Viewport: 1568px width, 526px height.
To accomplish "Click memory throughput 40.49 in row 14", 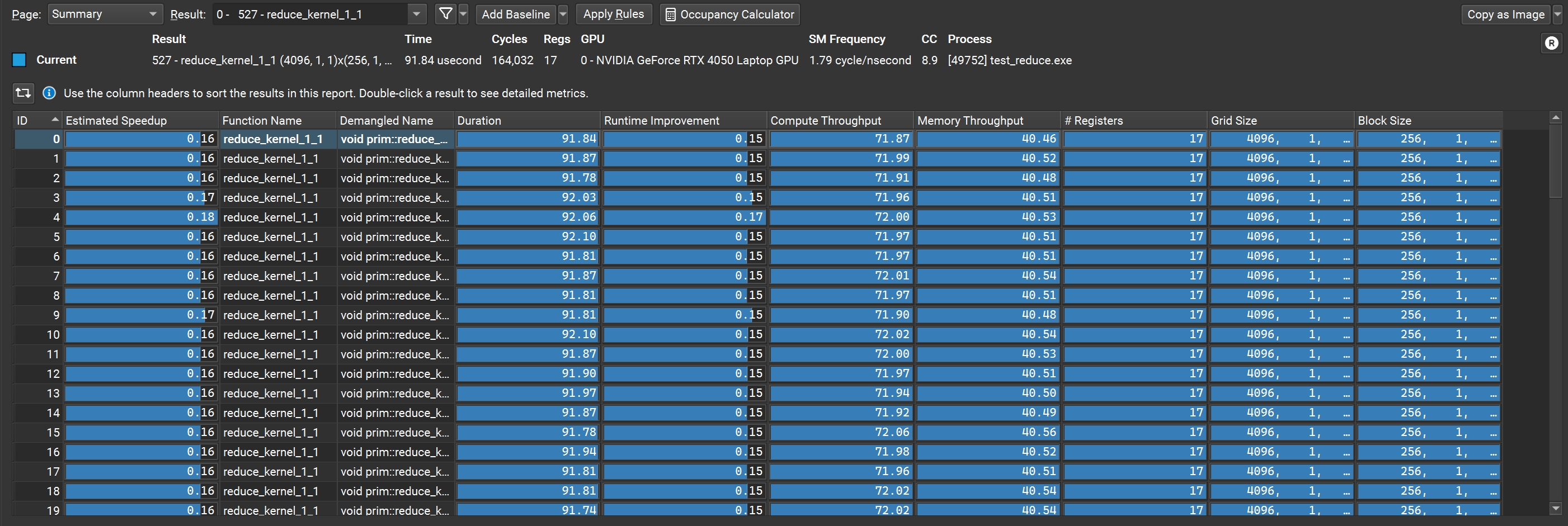I will click(987, 413).
